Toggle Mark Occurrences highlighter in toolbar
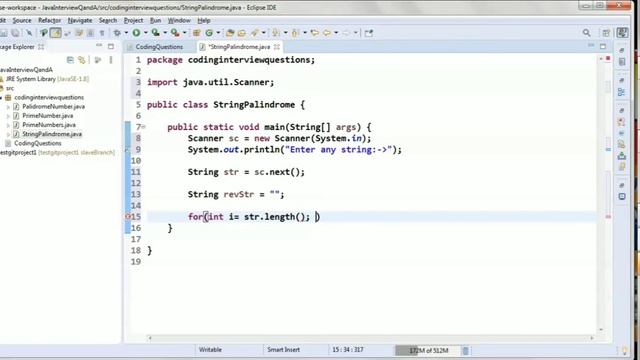The image size is (640, 360). tap(56, 33)
